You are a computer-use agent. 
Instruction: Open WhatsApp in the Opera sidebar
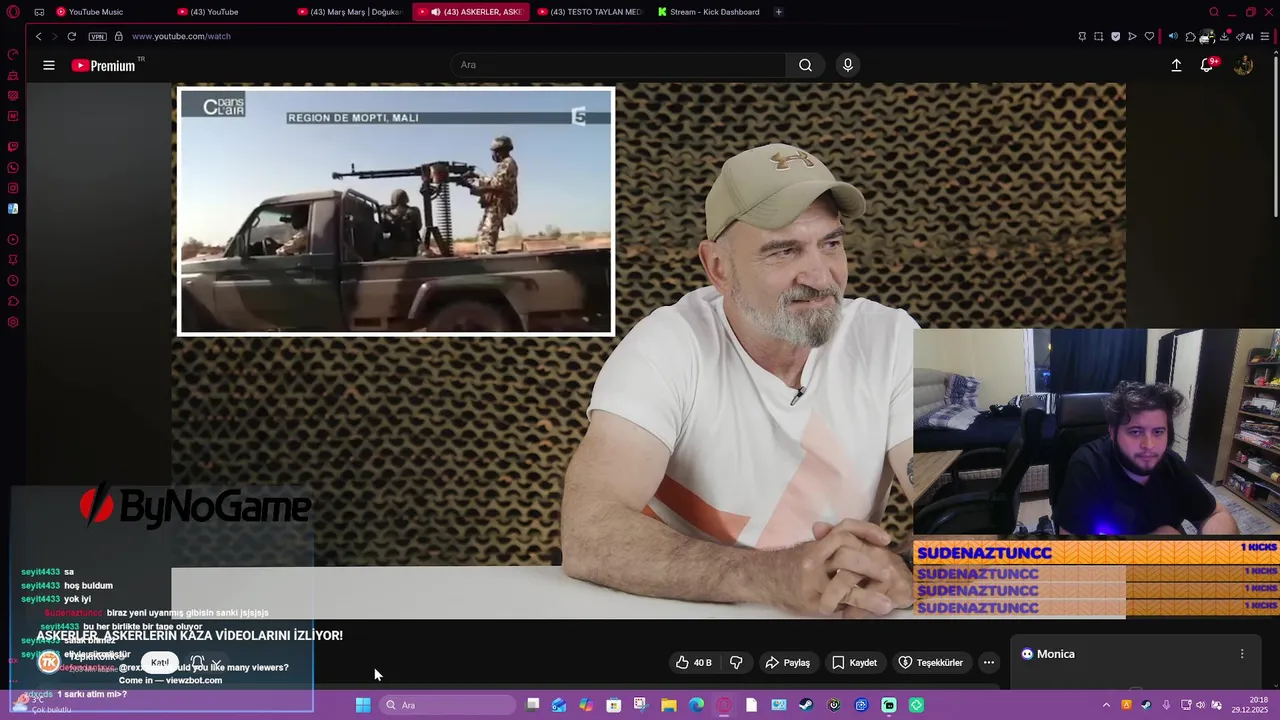pos(13,167)
